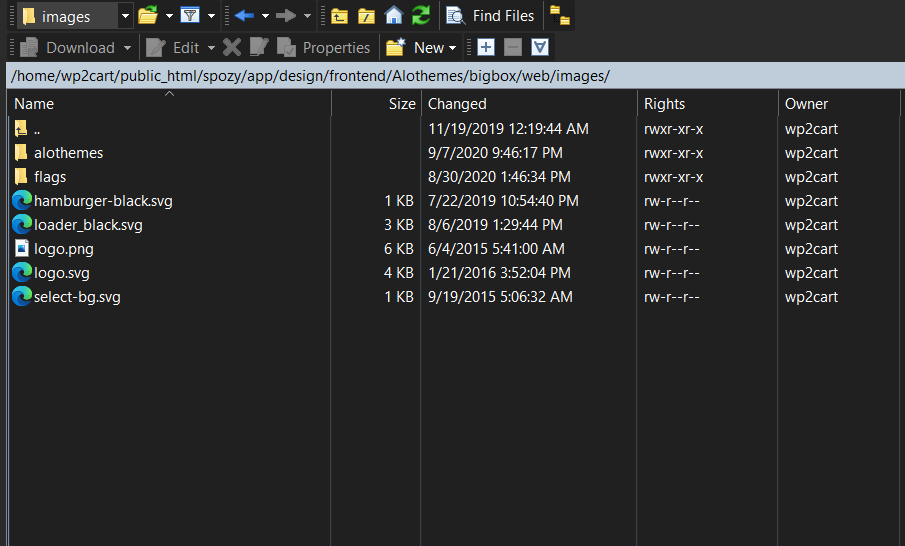
Task: Click the Find Files button
Action: point(491,16)
